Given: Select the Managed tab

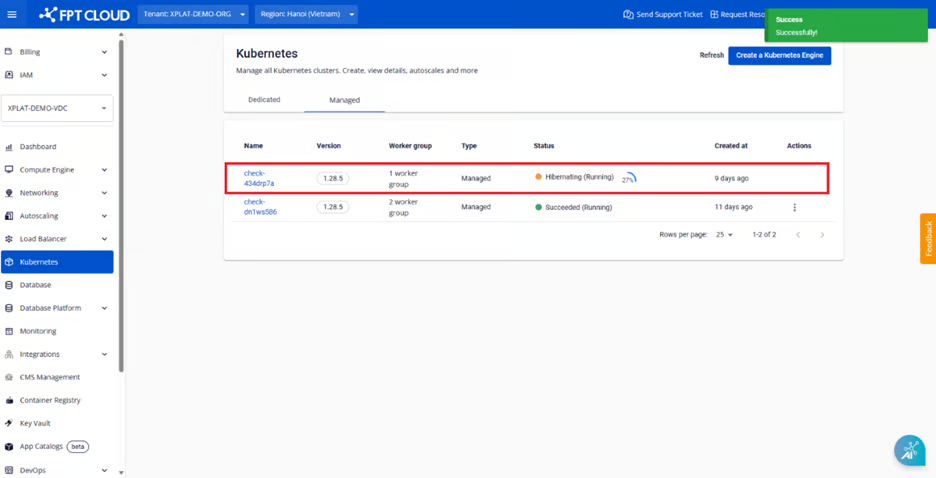Looking at the screenshot, I should [344, 100].
